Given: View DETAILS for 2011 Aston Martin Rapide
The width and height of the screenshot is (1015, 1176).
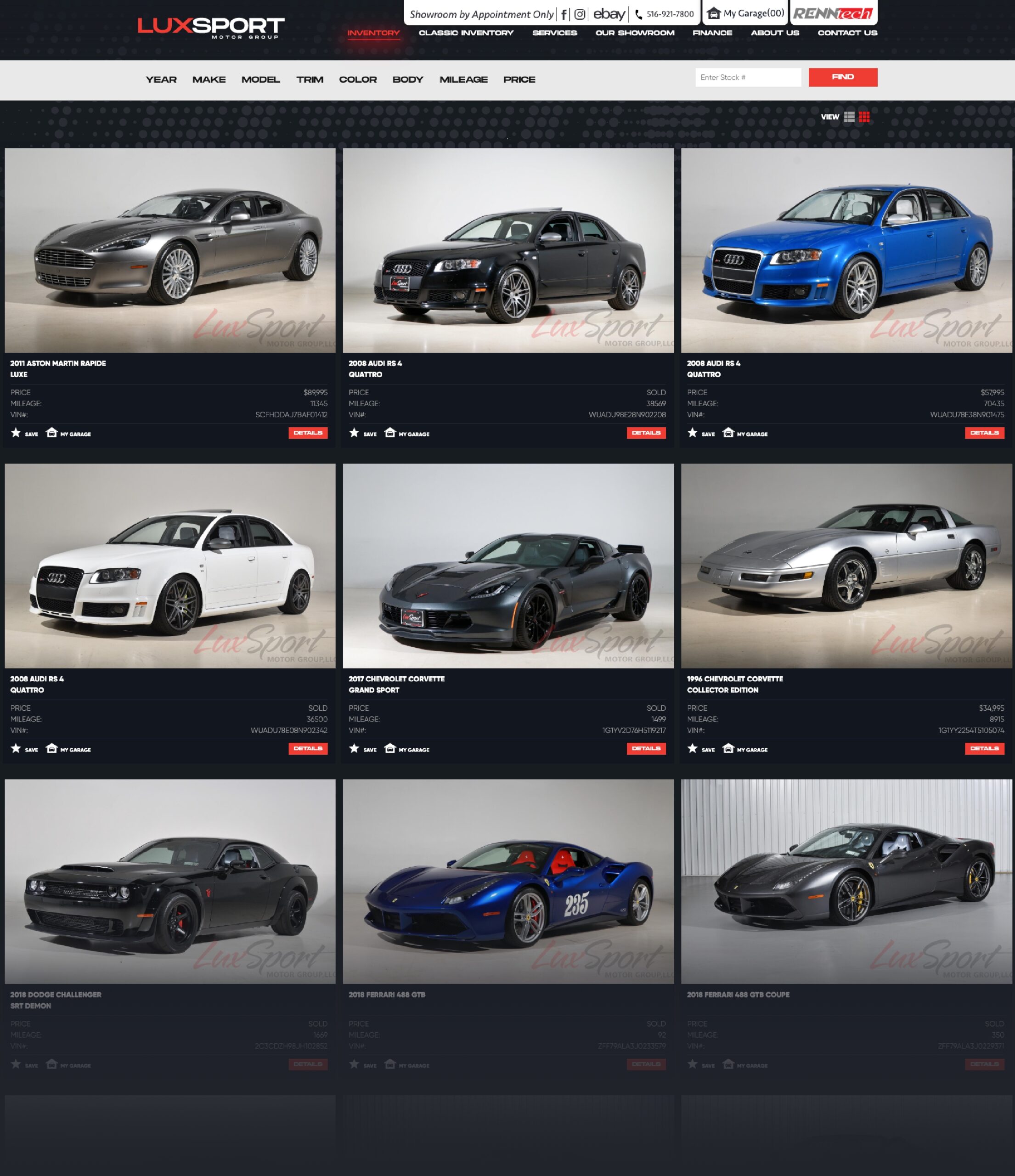Looking at the screenshot, I should pyautogui.click(x=308, y=433).
